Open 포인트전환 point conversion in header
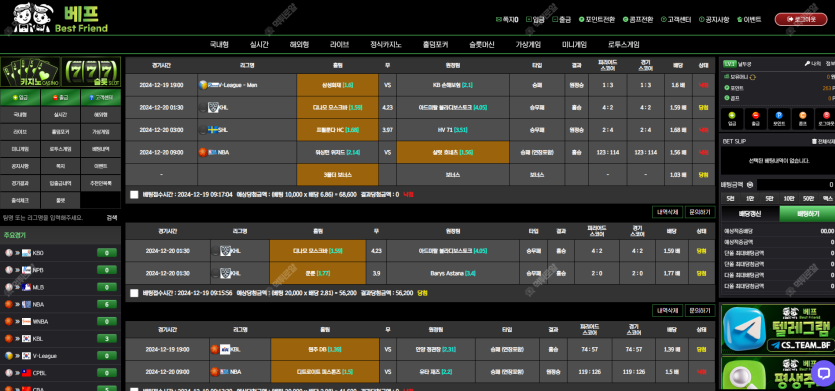The height and width of the screenshot is (391, 835). click(x=597, y=20)
